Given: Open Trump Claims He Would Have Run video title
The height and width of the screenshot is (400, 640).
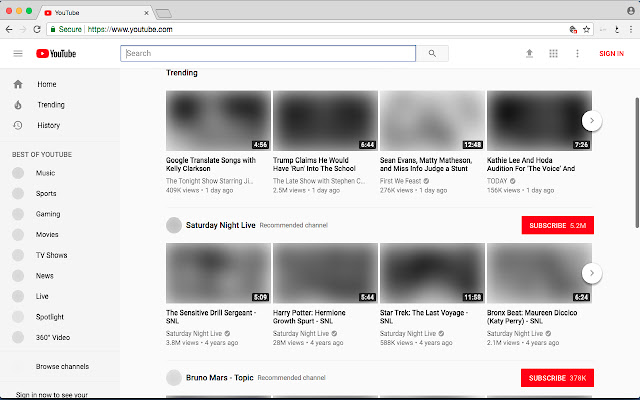Looking at the screenshot, I should (x=314, y=164).
